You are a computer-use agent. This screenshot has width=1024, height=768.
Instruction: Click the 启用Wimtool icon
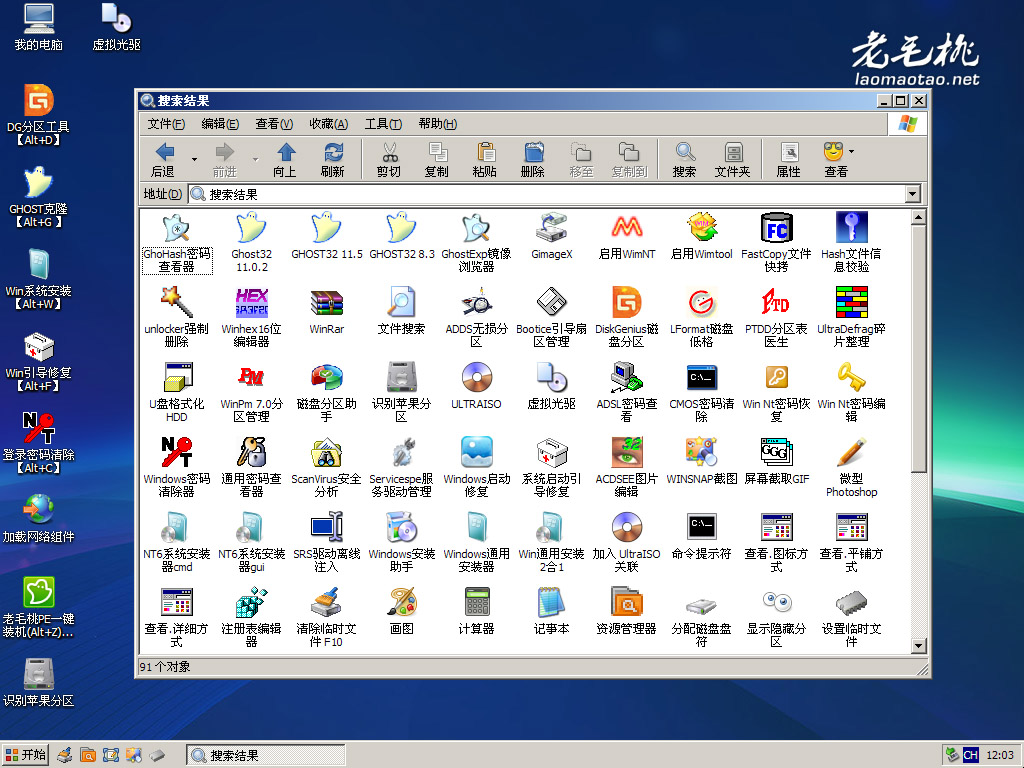point(701,236)
